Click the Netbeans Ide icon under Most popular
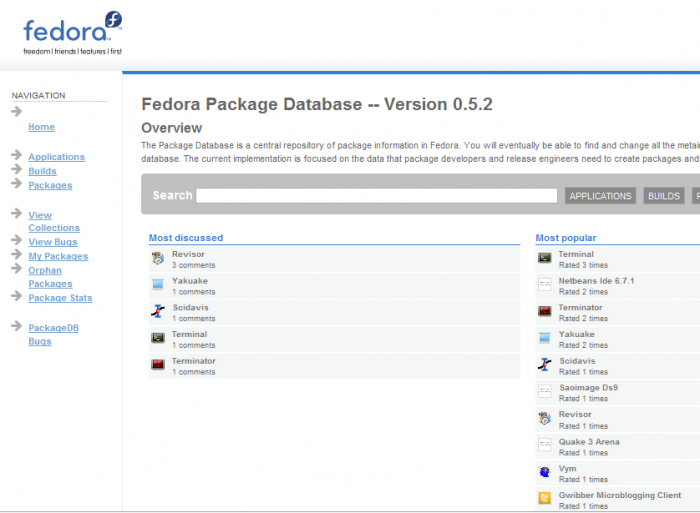The height and width of the screenshot is (513, 700). tap(544, 284)
